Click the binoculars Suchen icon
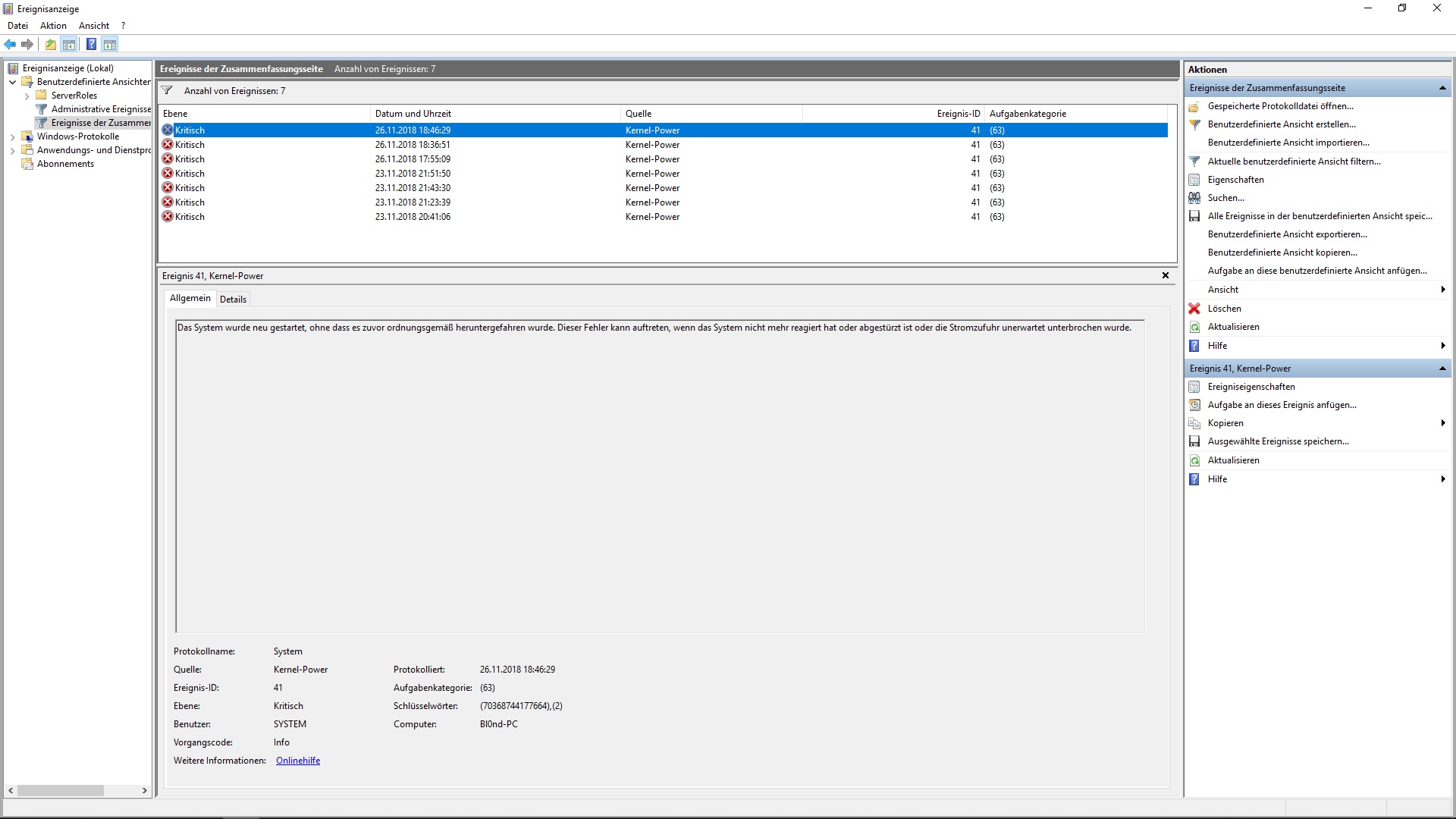1456x819 pixels. pyautogui.click(x=1194, y=198)
